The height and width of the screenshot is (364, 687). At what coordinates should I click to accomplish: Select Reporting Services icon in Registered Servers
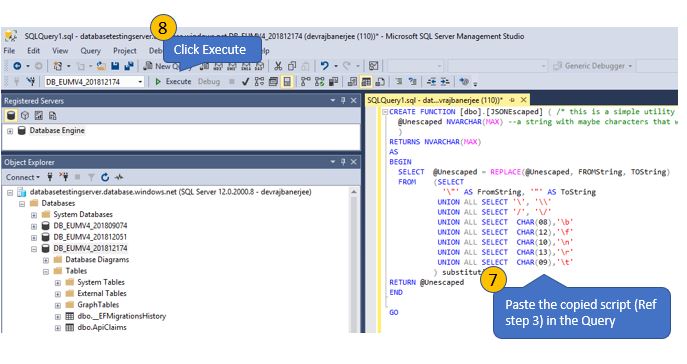click(39, 116)
